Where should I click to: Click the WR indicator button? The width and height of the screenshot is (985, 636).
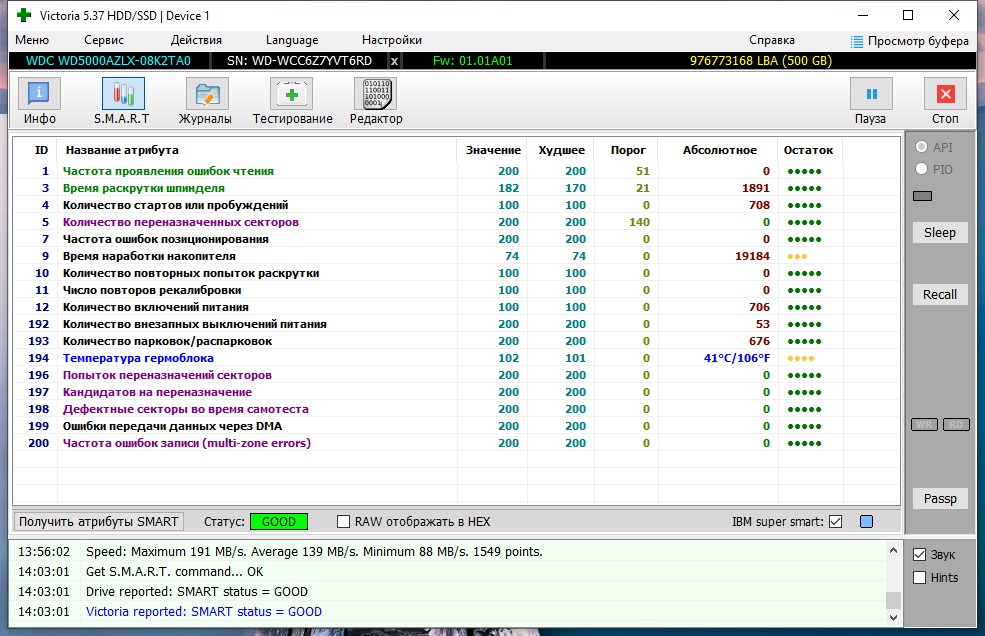click(924, 425)
